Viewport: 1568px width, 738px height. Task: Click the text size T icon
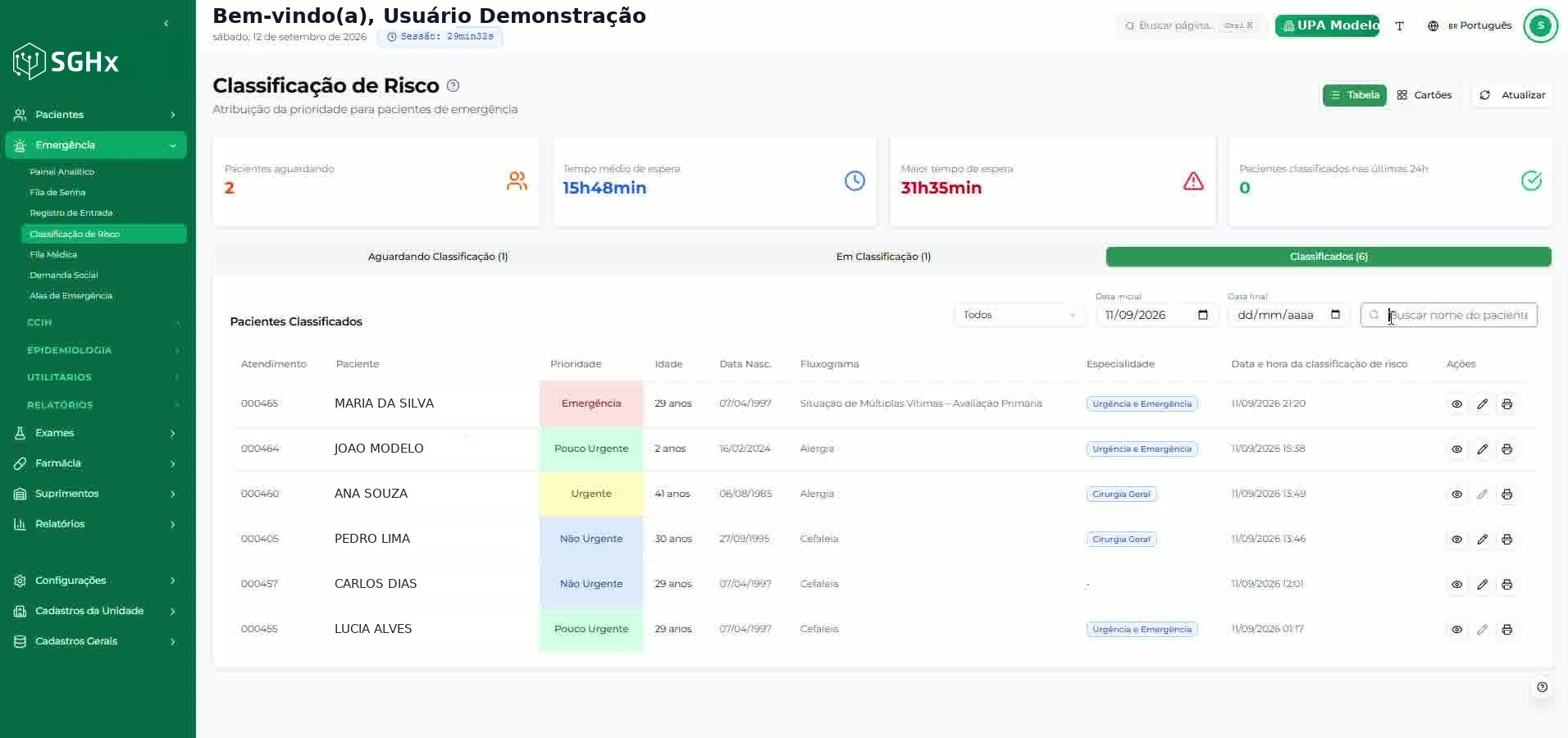(1400, 26)
